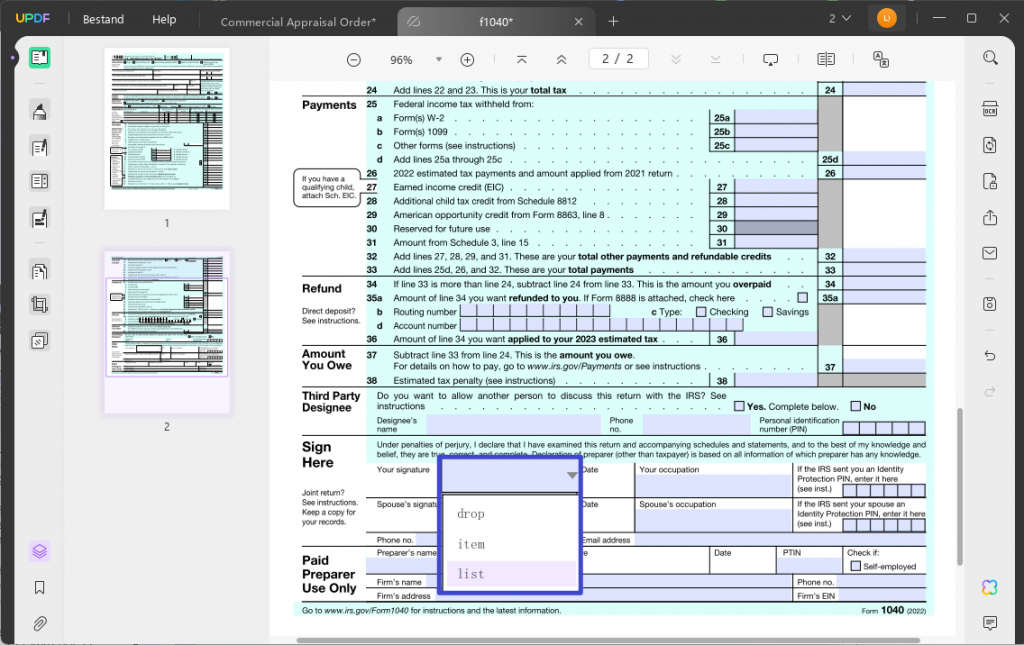Start slideshow presentation icon in toolbar
The width and height of the screenshot is (1024, 645).
click(x=770, y=60)
